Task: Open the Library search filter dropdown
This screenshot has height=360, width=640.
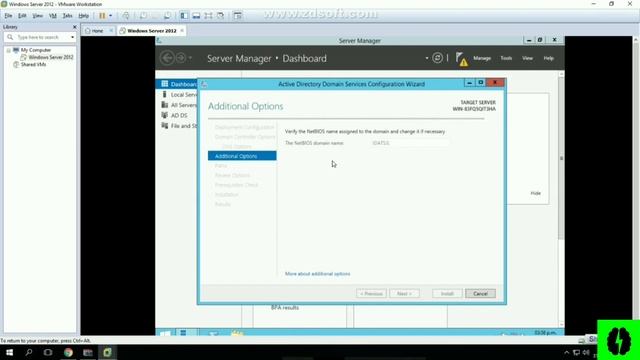Action: (73, 37)
